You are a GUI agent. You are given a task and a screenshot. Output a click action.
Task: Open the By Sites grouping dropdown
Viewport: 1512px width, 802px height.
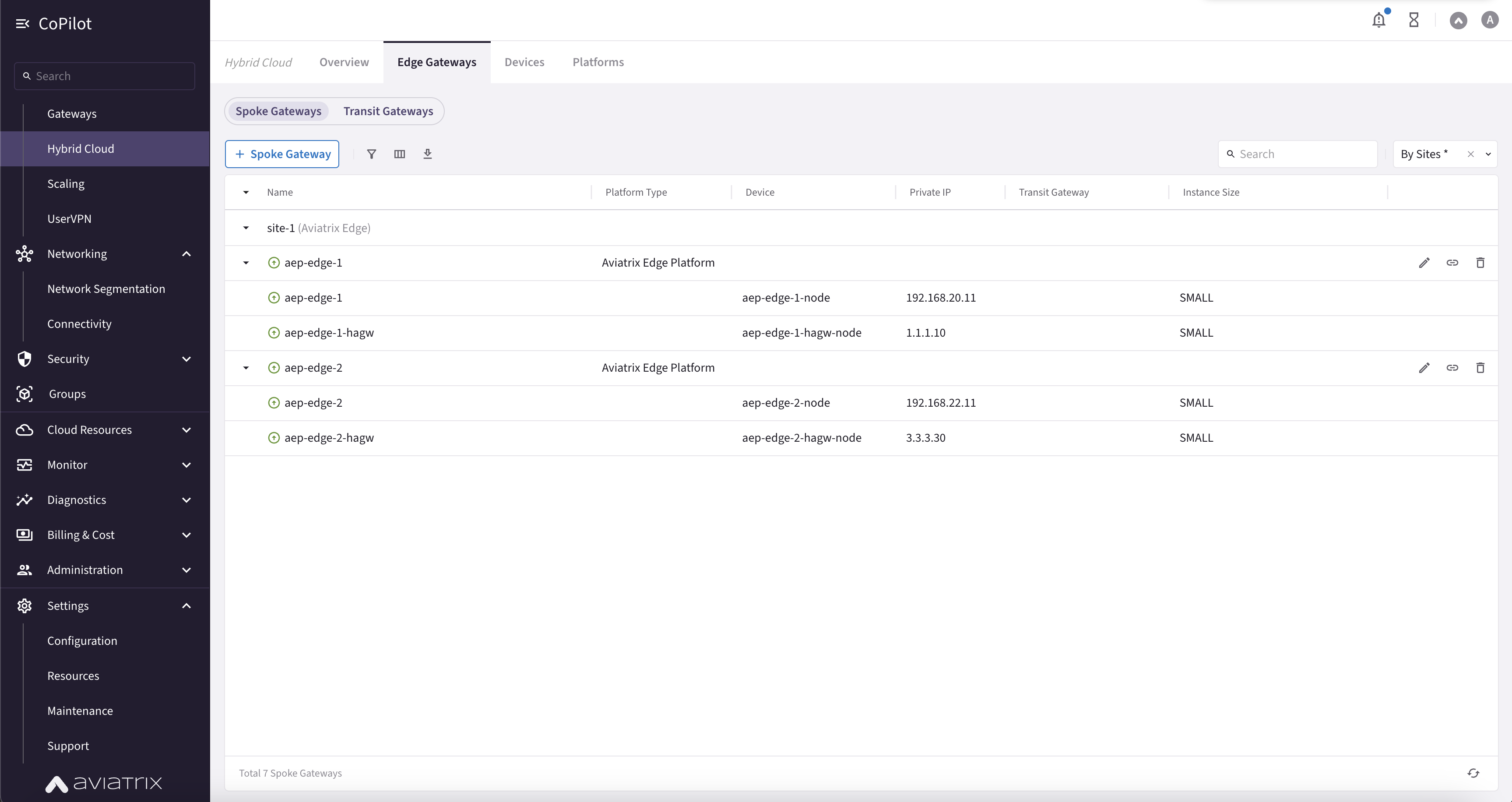(1488, 154)
